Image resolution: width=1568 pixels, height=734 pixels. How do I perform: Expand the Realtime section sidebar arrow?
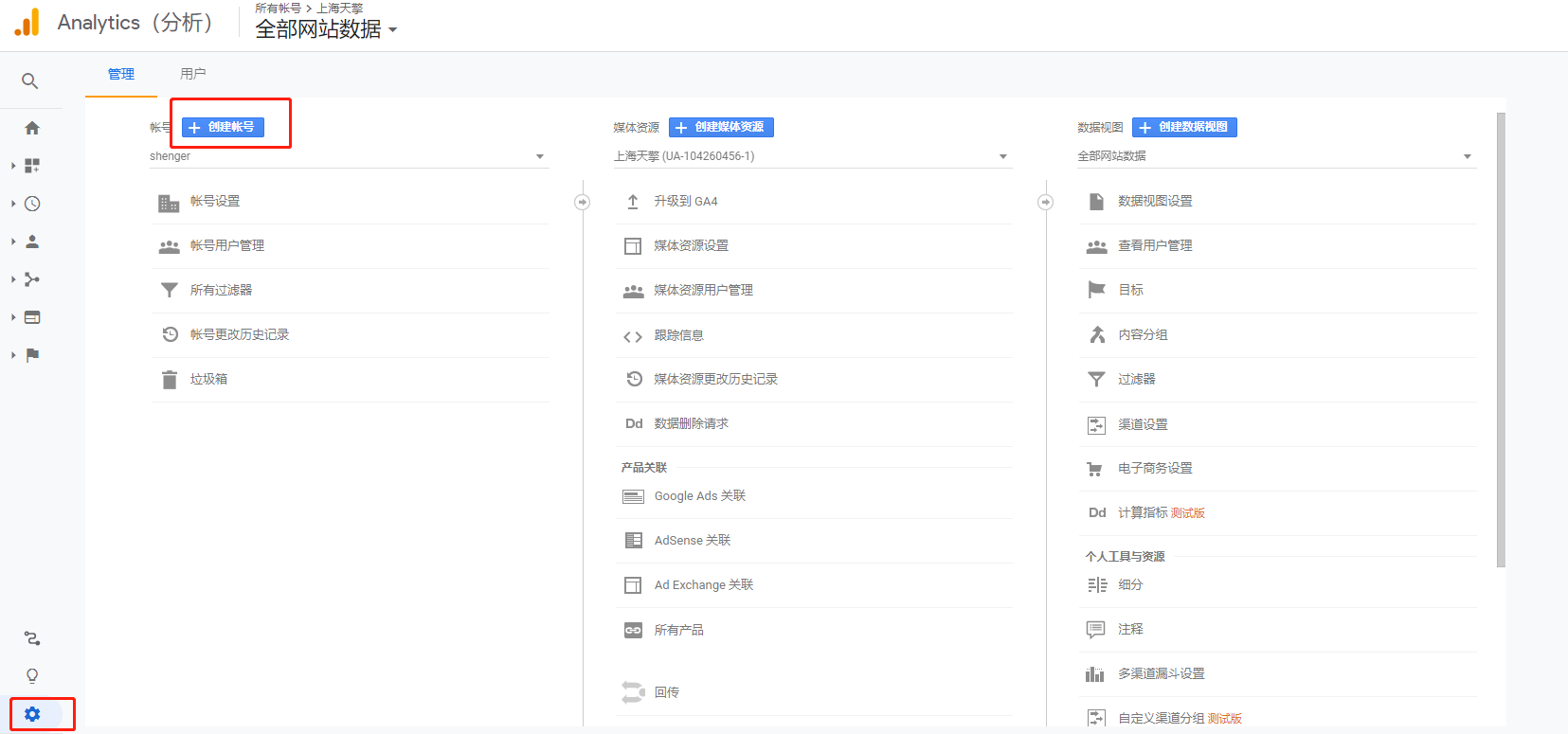click(x=13, y=204)
